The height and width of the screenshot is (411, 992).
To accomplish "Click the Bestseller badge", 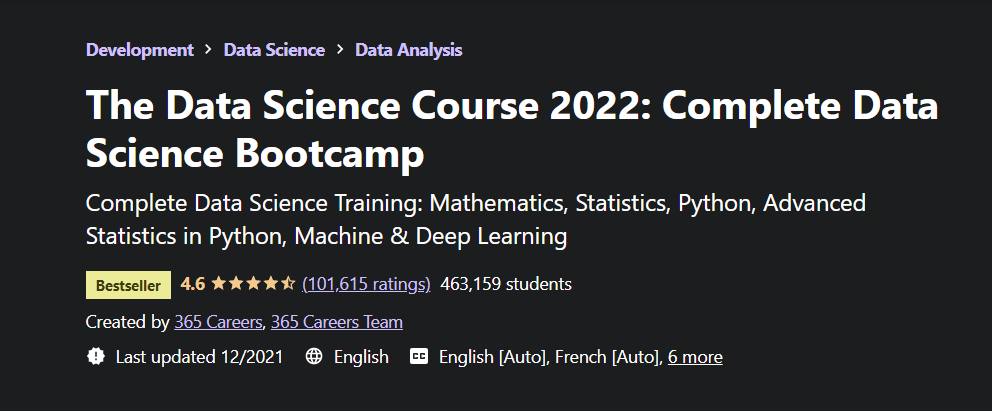I will 129,285.
